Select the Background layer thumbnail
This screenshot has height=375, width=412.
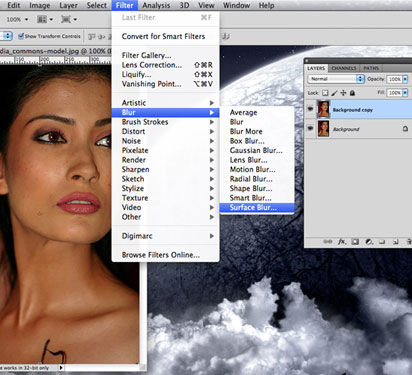click(x=323, y=128)
